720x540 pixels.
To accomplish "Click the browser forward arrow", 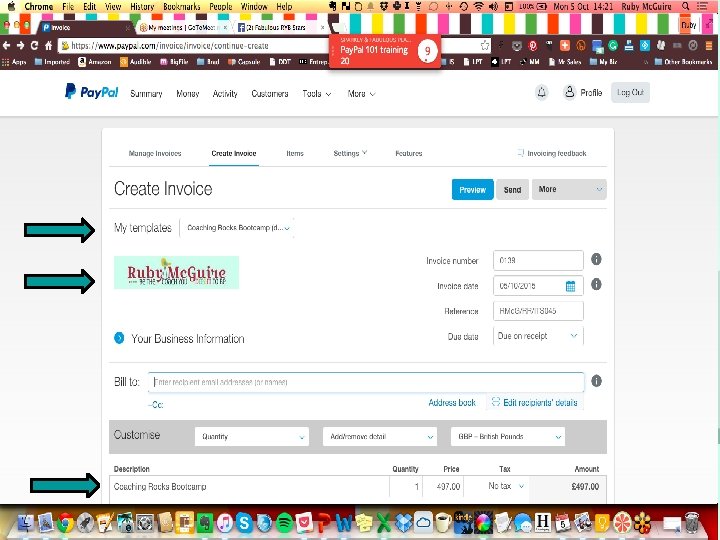I will tap(21, 45).
